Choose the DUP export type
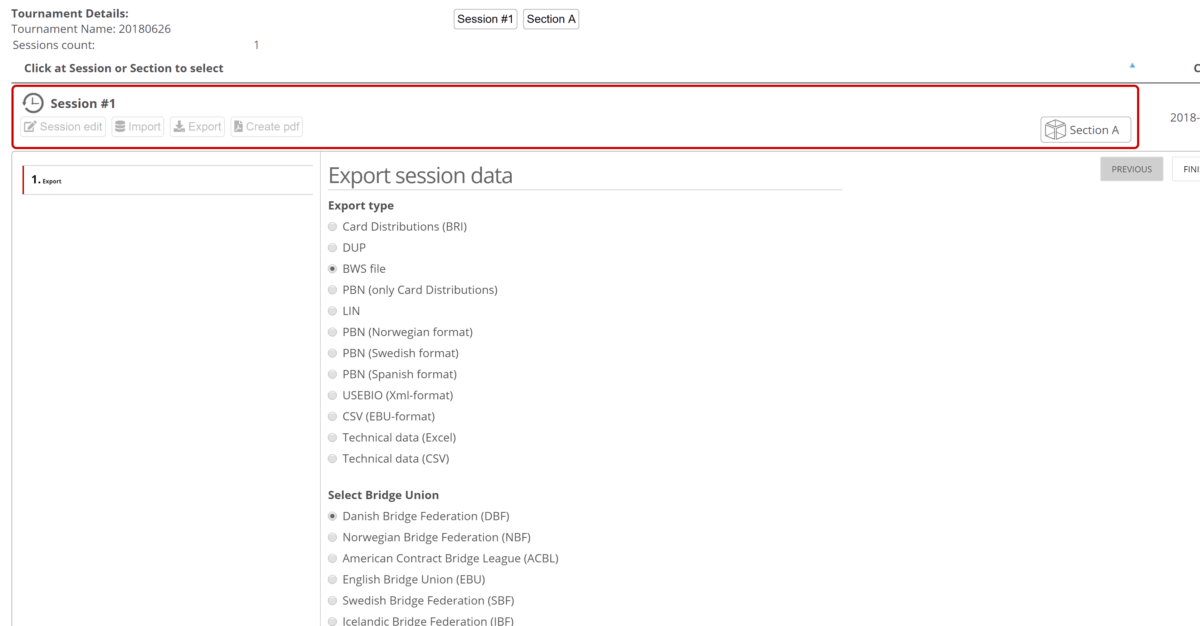 (333, 248)
